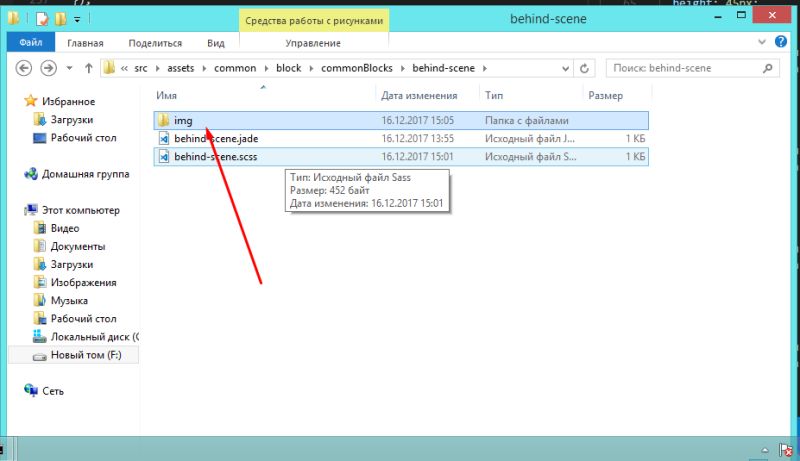This screenshot has height=461, width=800.
Task: Select behind-scene.scss file icon
Action: [163, 157]
